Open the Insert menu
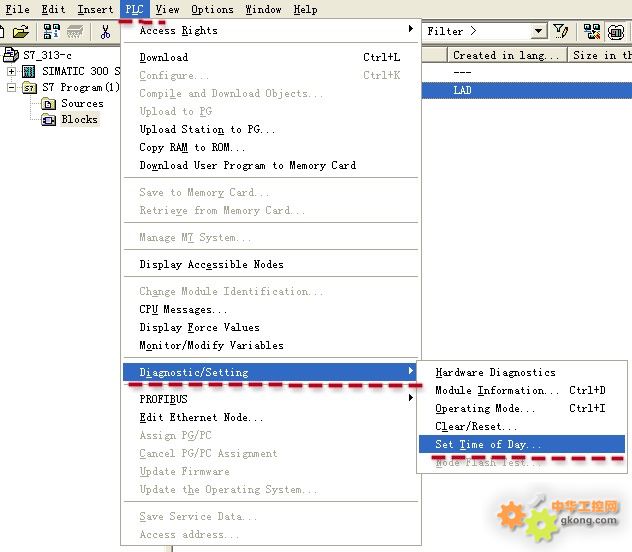This screenshot has width=632, height=552. click(95, 9)
